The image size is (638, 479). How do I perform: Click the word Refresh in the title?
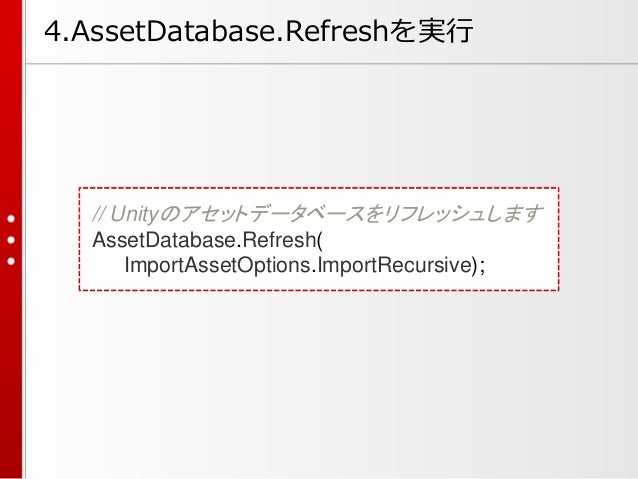336,31
